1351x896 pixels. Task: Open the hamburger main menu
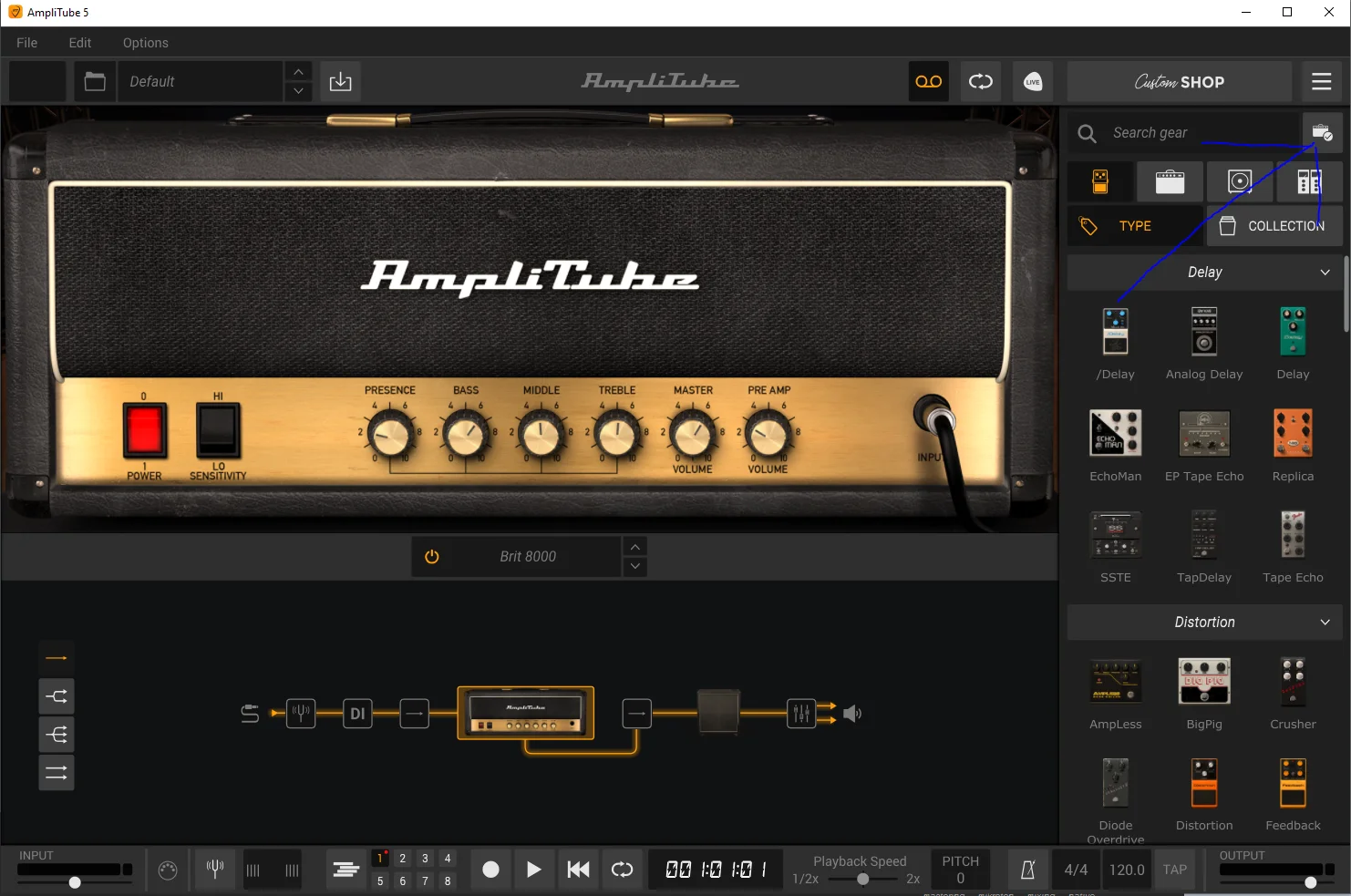1321,81
